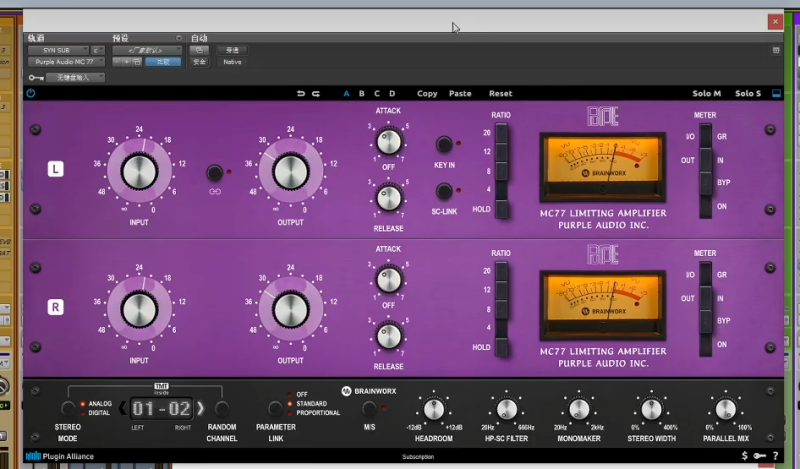
Task: Click the preset minus button
Action: (117, 62)
